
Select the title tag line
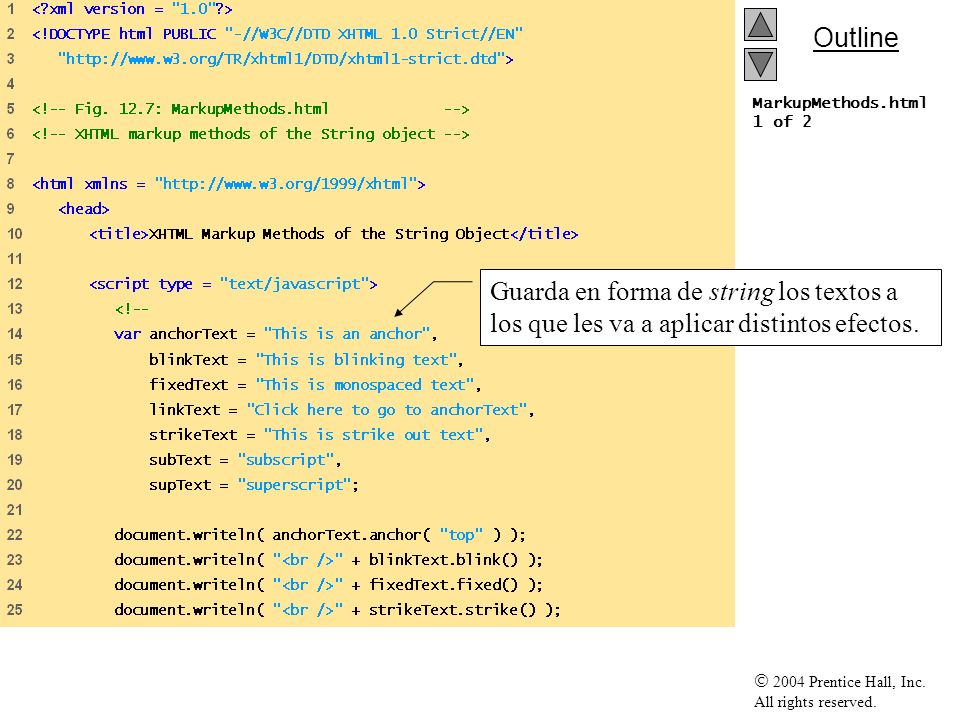334,234
